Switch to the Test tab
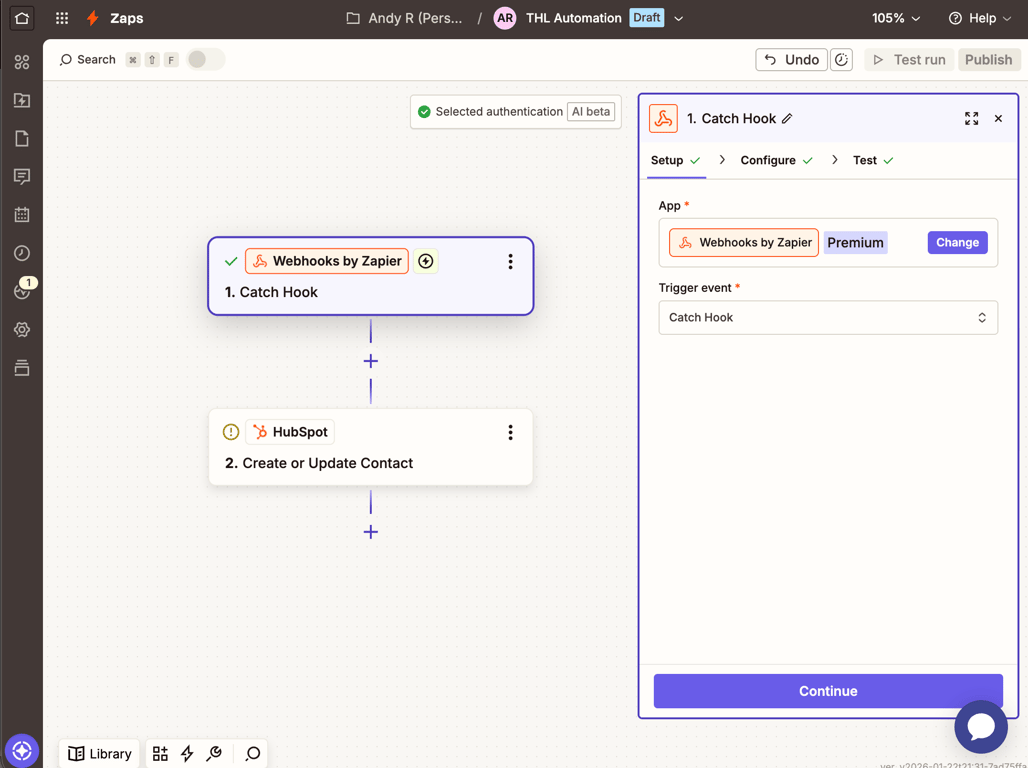The width and height of the screenshot is (1028, 768). tap(865, 160)
